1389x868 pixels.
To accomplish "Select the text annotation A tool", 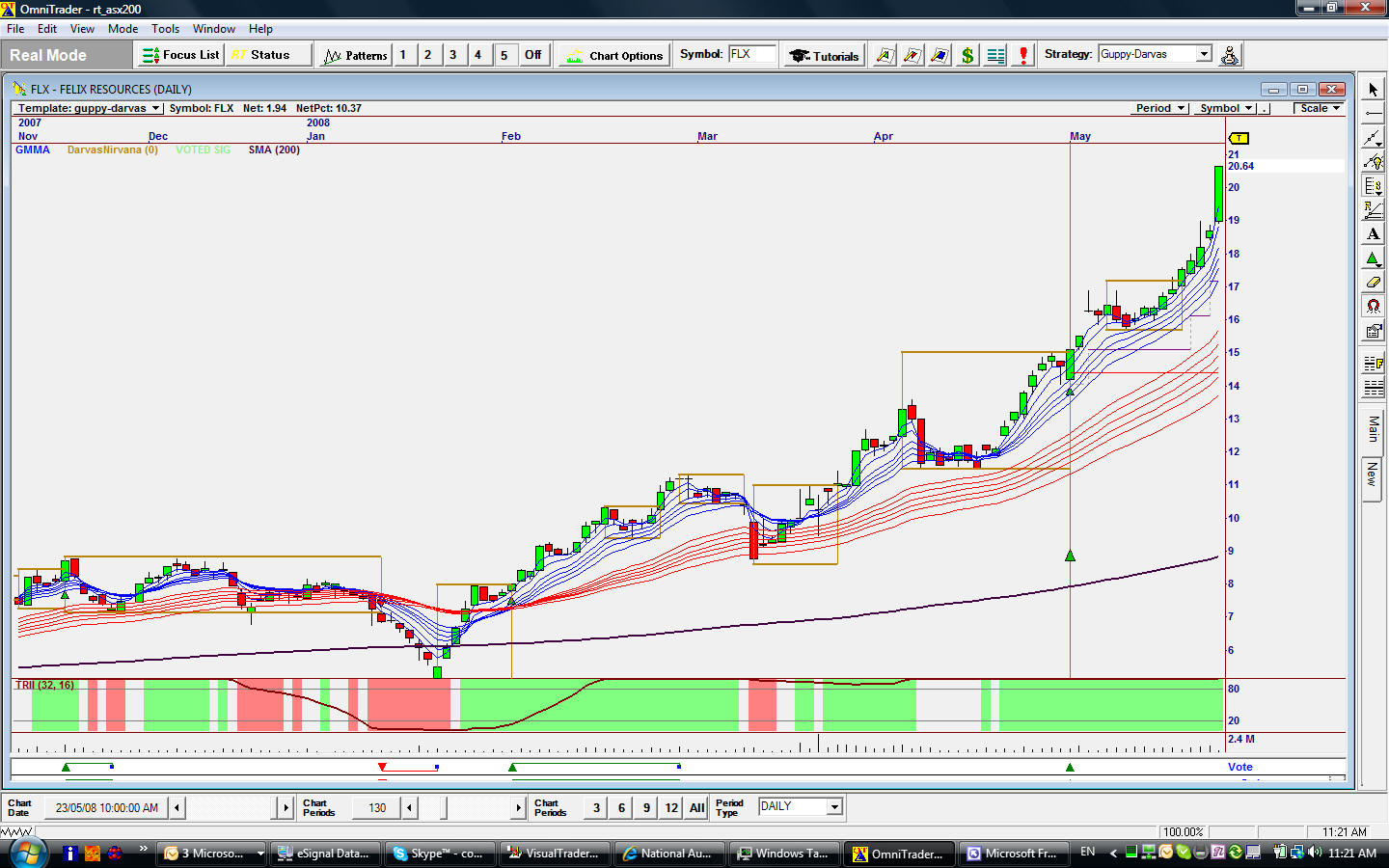I will tap(1373, 234).
